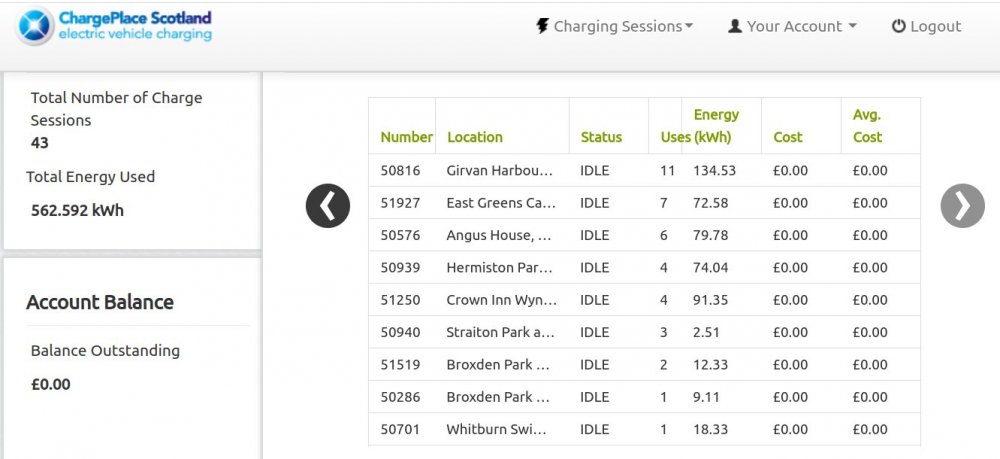Click energy value 9.11
Image resolution: width=1000 pixels, height=459 pixels.
coord(706,397)
